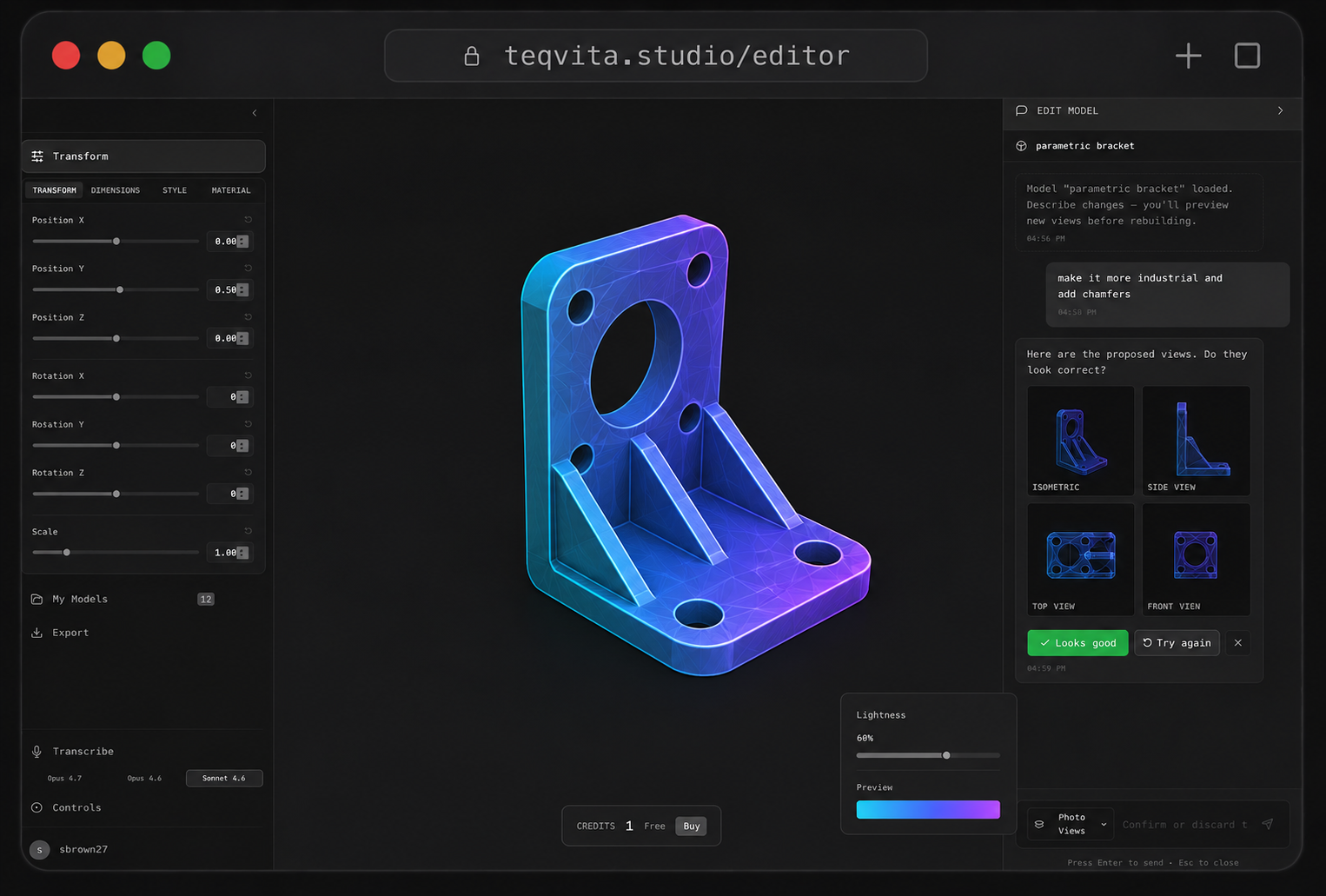This screenshot has width=1326, height=896.
Task: Click the gradient Preview color bar
Action: [x=928, y=810]
